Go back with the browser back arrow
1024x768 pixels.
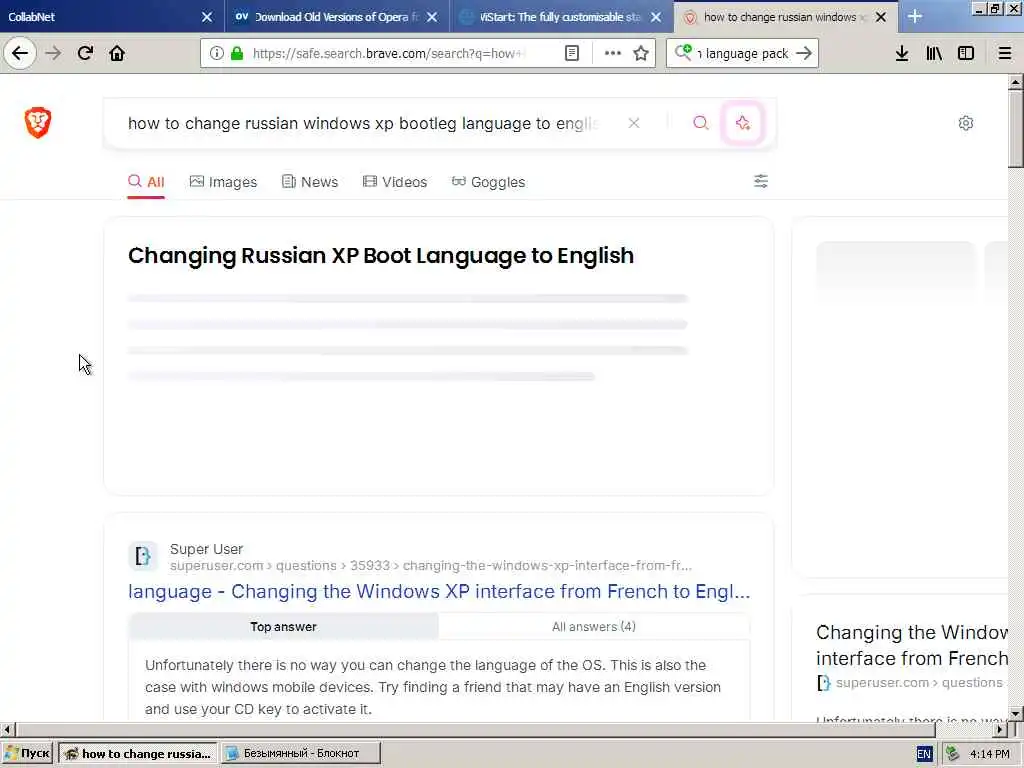pos(20,53)
